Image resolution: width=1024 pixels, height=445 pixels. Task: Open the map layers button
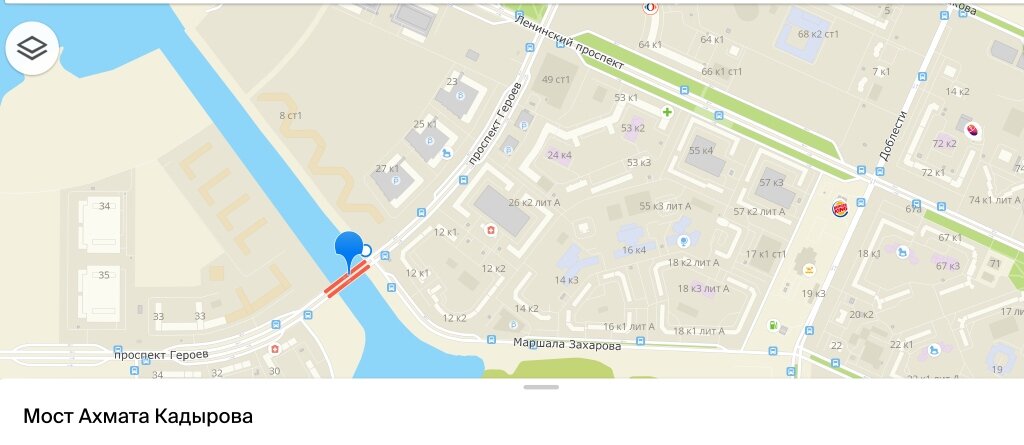32,48
